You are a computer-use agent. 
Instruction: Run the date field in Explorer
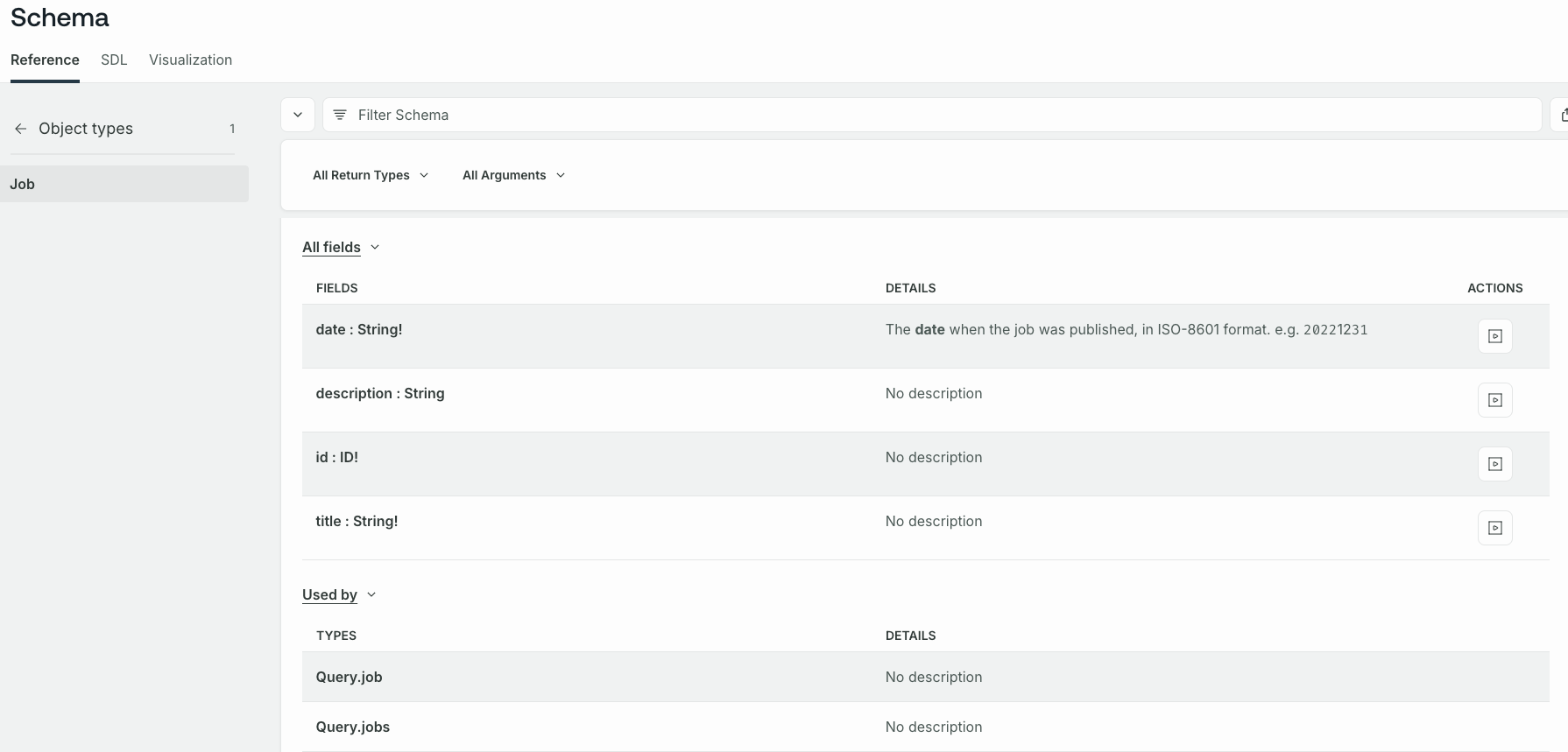point(1494,336)
